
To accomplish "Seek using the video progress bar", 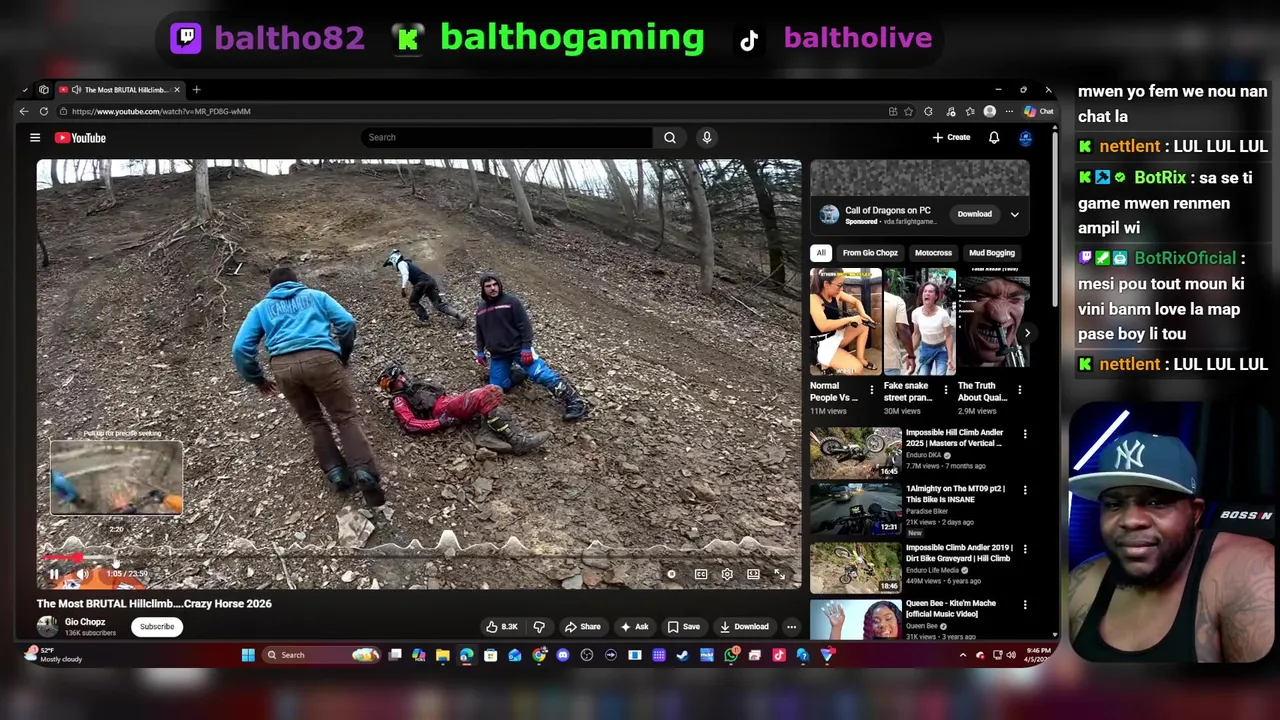I will click(419, 559).
